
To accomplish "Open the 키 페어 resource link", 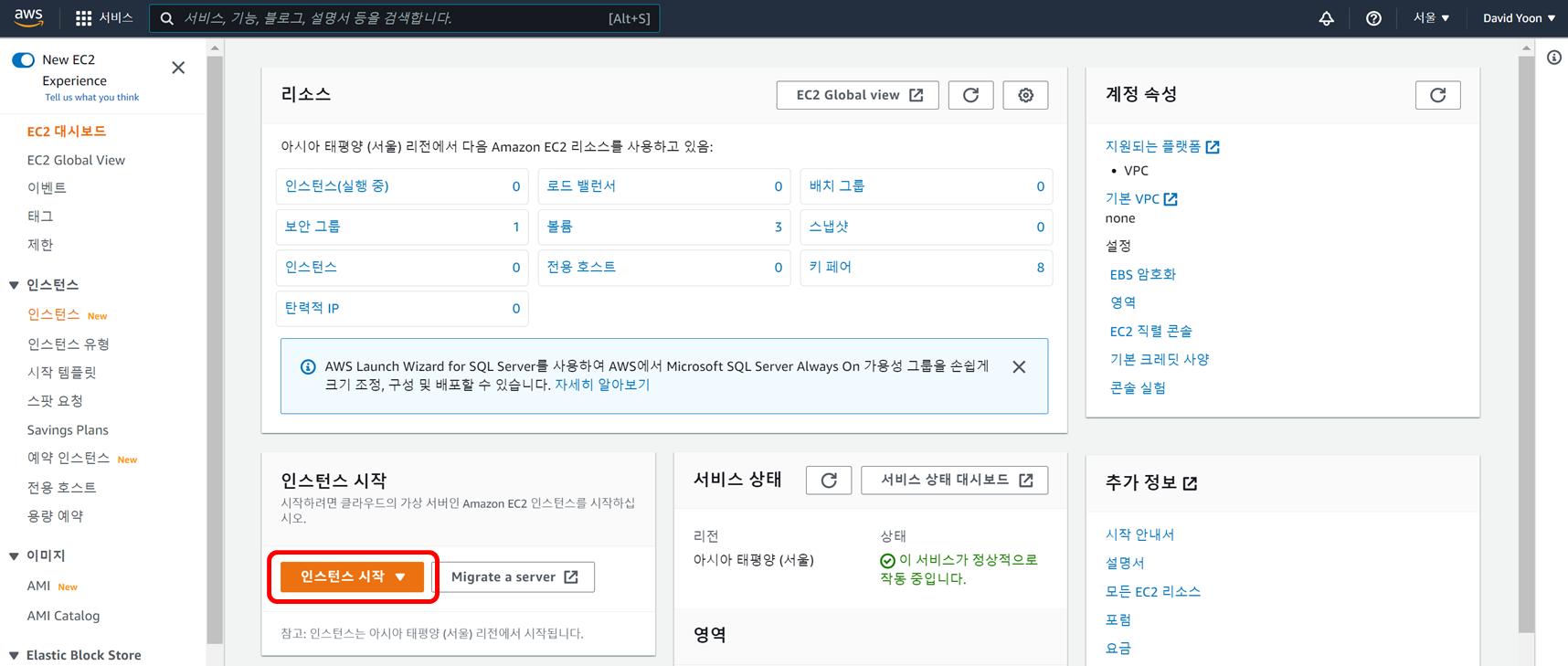I will point(831,268).
